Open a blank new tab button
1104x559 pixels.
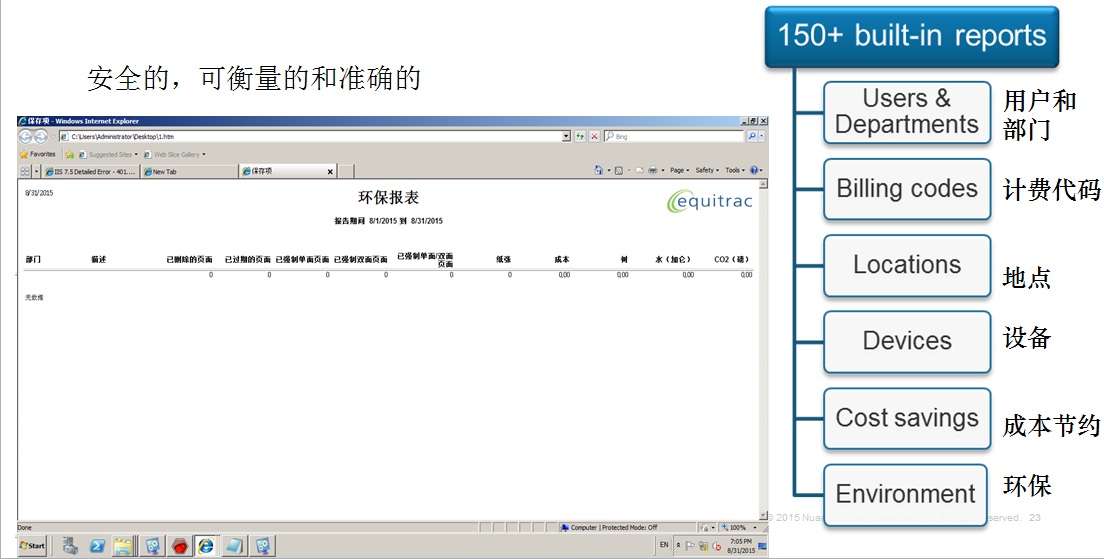tap(346, 171)
